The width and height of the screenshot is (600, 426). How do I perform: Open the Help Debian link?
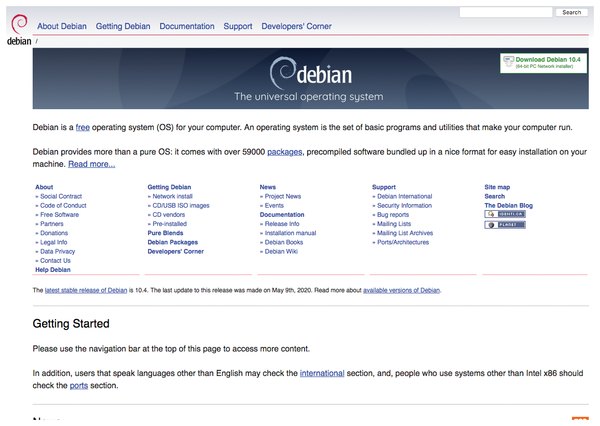click(x=53, y=270)
